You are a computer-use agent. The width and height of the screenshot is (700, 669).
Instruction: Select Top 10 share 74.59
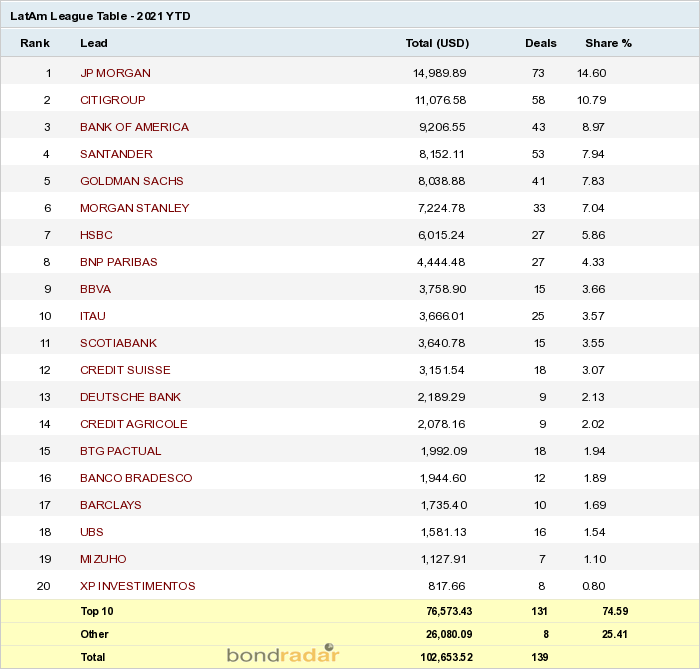(615, 611)
